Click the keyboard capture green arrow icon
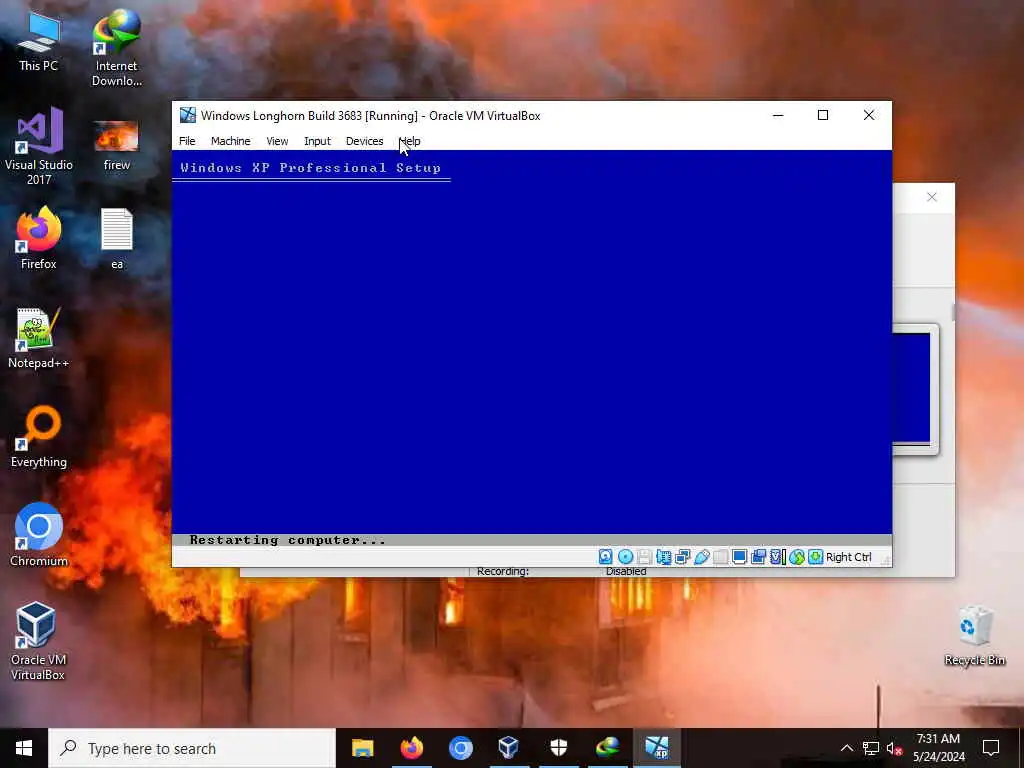 [x=816, y=556]
